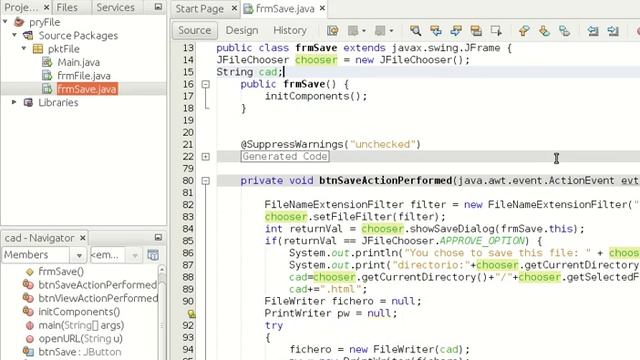Collapse the pryFile project node
Viewport: 640px width, 360px height.
[x=5, y=22]
